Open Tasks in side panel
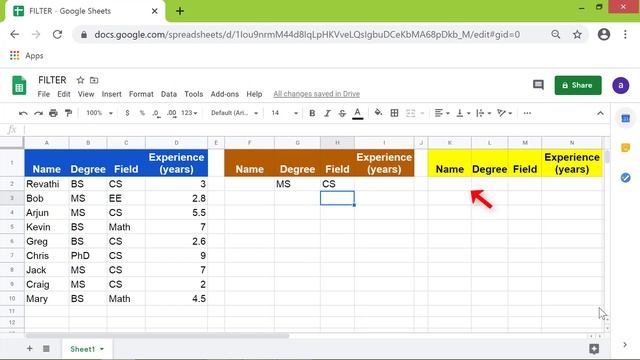This screenshot has width=640, height=360. click(x=625, y=178)
